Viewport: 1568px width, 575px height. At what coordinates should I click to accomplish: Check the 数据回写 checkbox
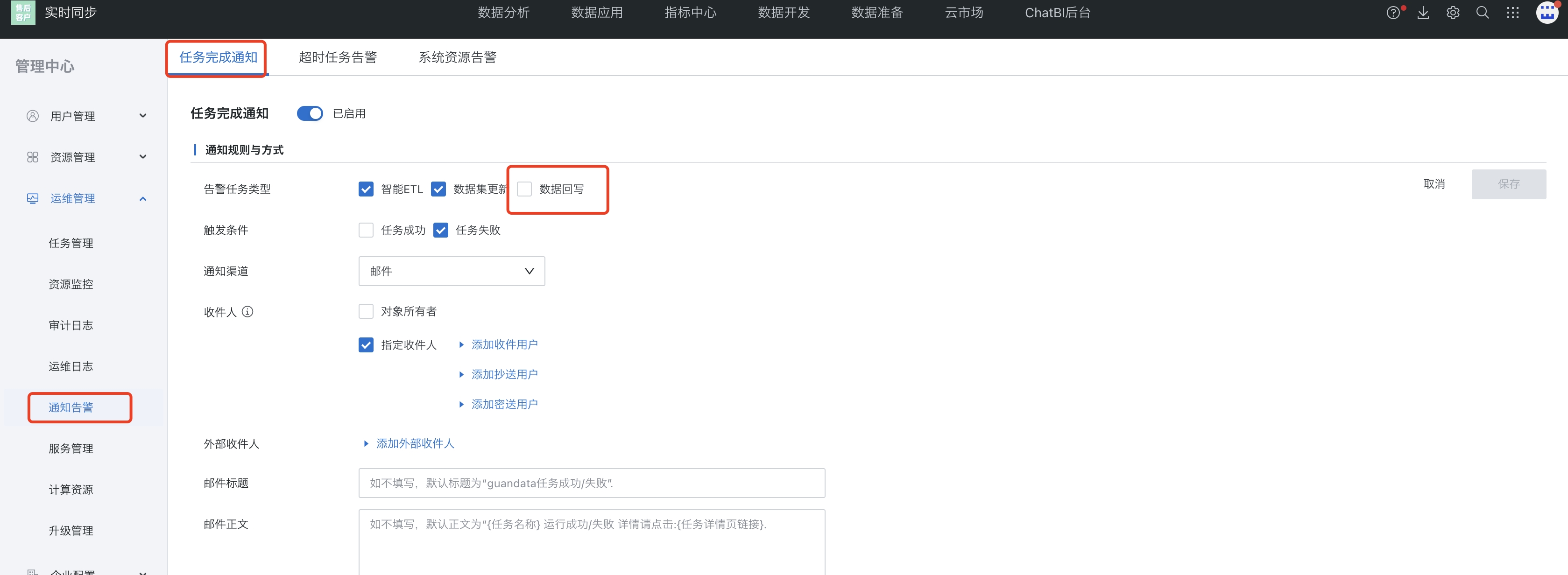click(524, 189)
